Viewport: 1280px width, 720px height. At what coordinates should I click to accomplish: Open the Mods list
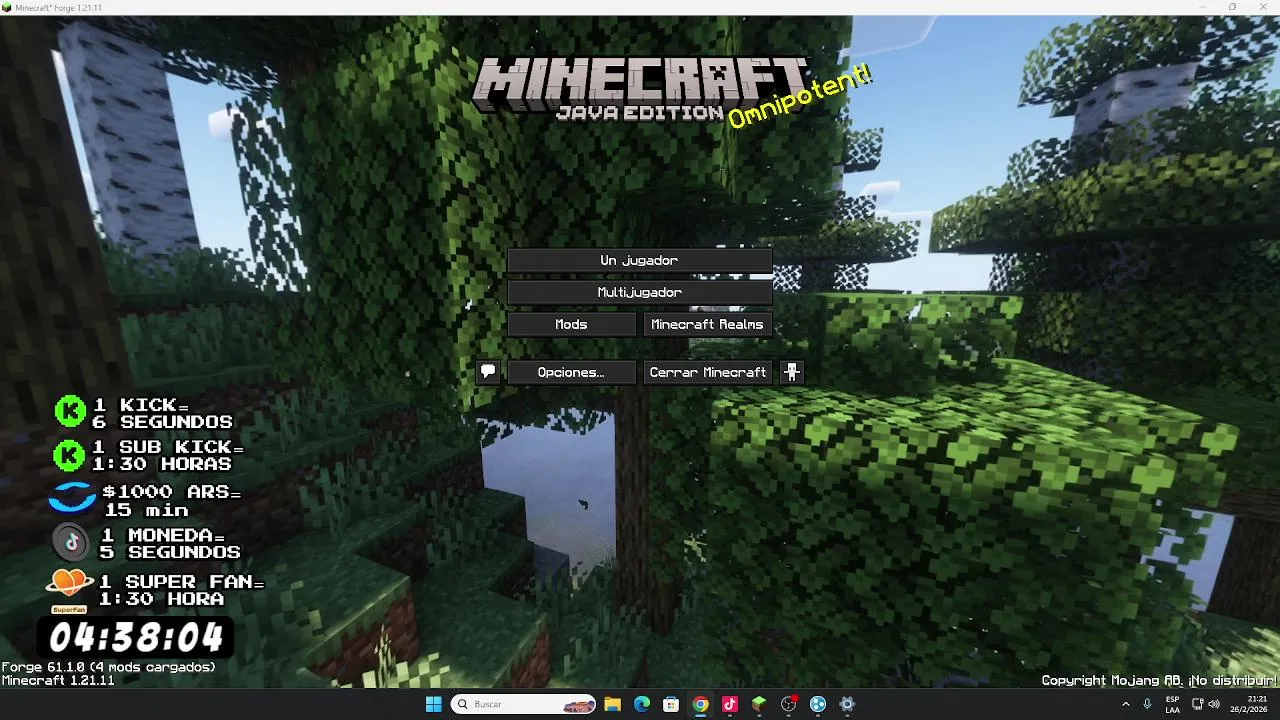[x=571, y=324]
